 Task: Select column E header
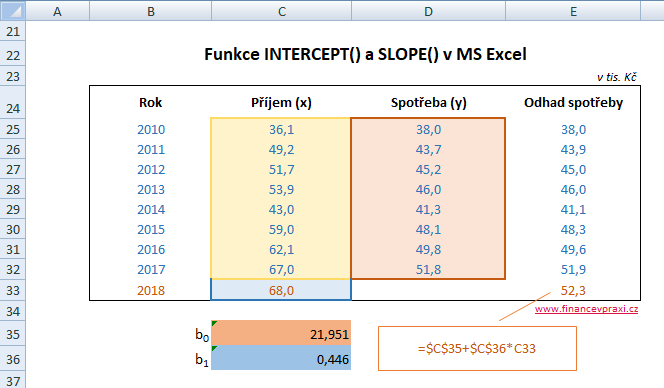pos(573,11)
